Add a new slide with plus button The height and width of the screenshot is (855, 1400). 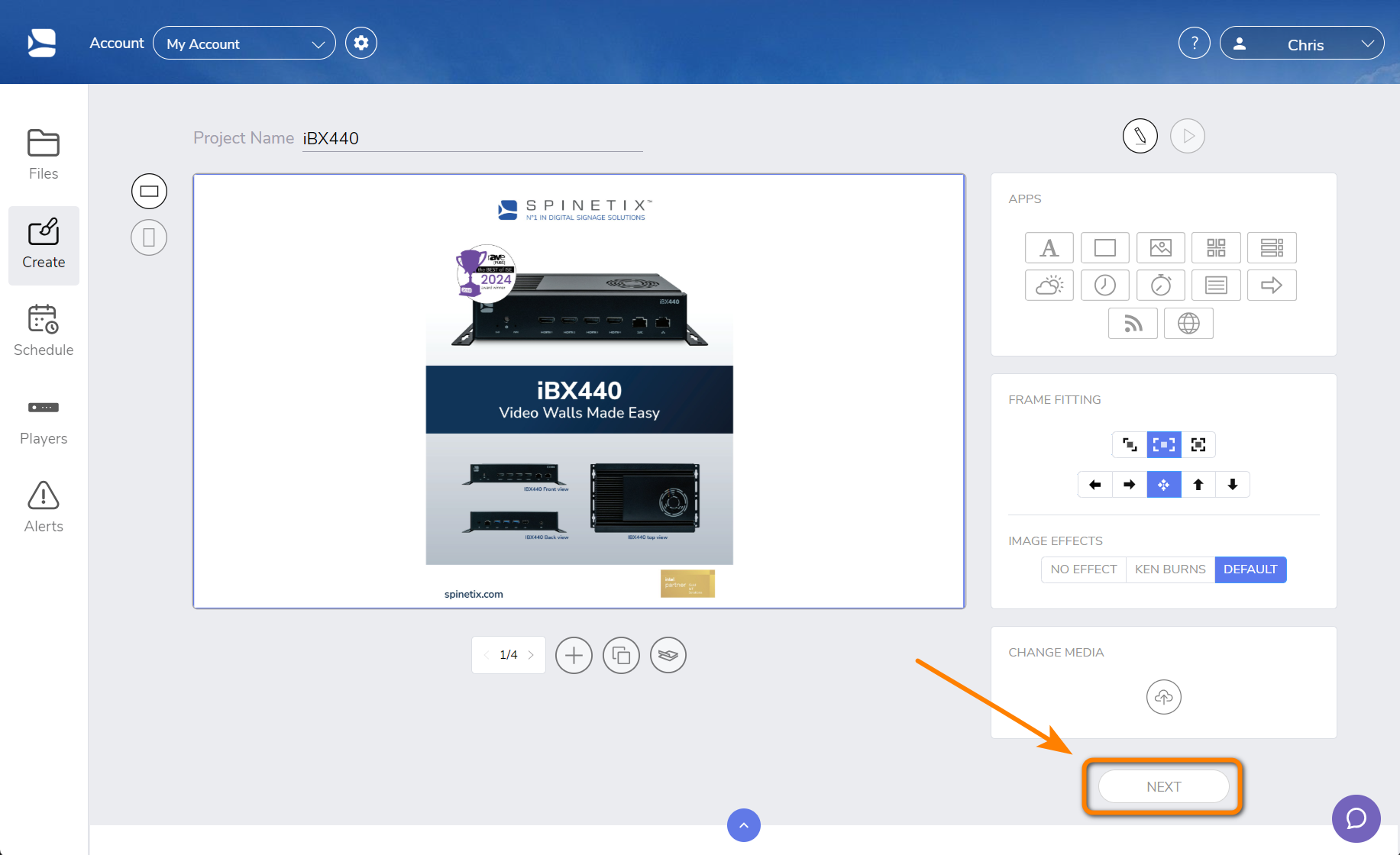click(574, 655)
